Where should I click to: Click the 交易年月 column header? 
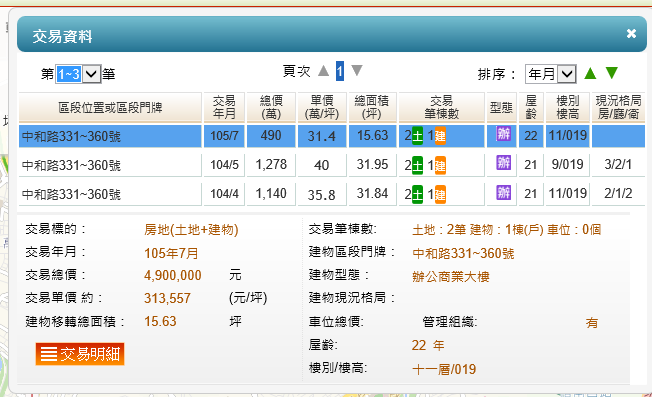coord(224,108)
